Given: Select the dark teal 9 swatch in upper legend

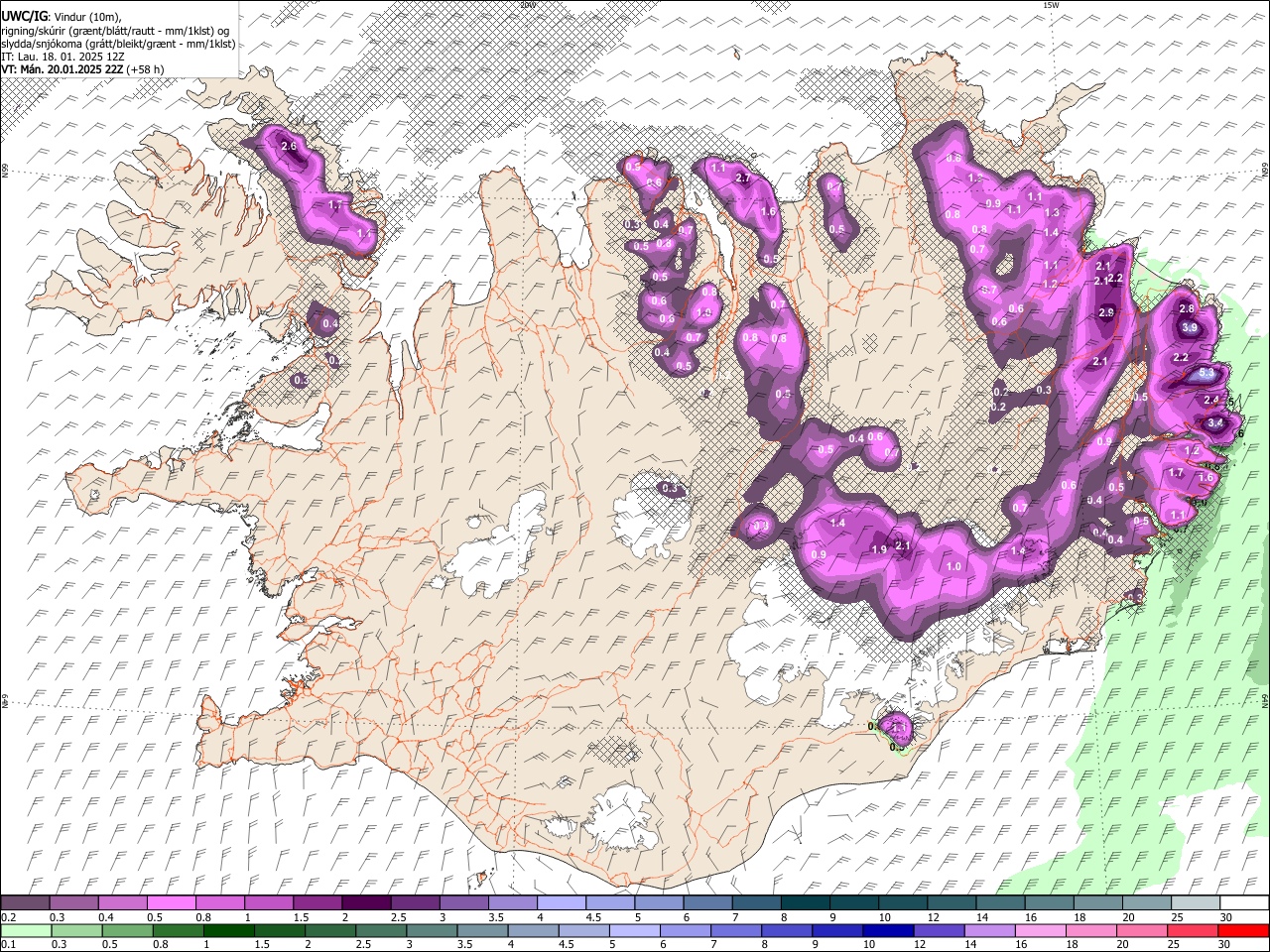Looking at the screenshot, I should pos(854,902).
